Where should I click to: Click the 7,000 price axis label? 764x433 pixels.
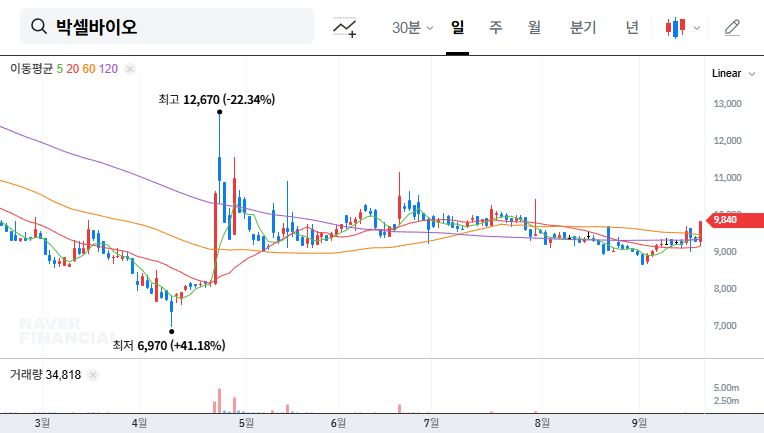point(725,326)
